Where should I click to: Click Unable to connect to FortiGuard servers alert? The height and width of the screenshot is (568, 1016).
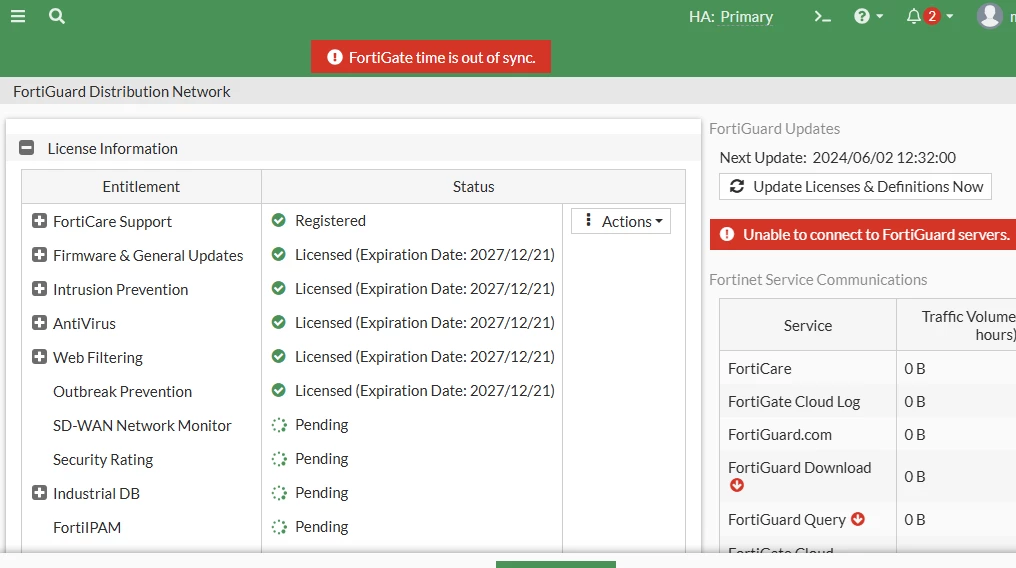point(863,234)
